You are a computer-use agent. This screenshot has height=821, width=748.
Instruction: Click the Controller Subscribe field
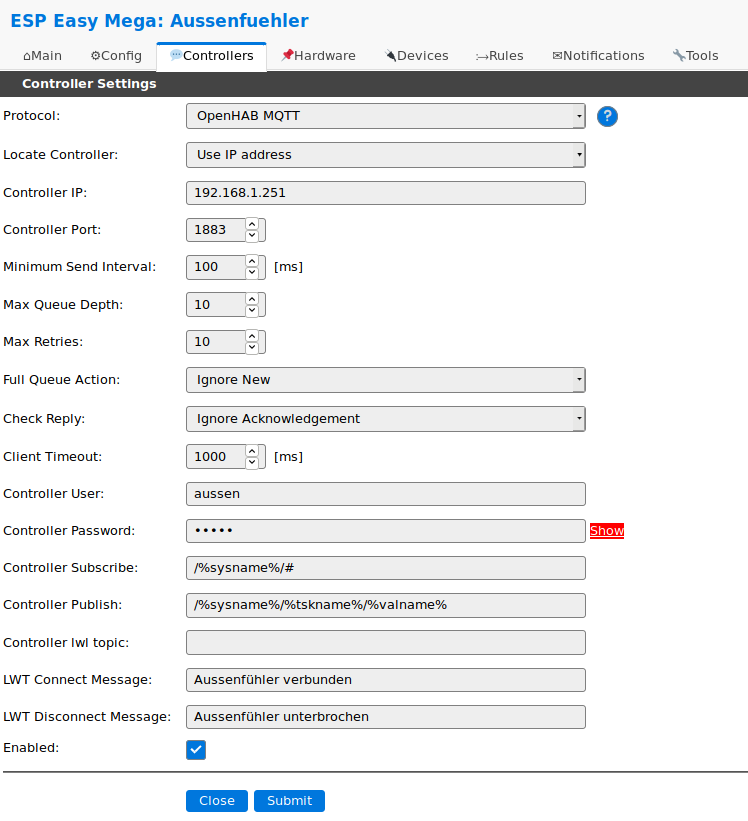click(386, 568)
